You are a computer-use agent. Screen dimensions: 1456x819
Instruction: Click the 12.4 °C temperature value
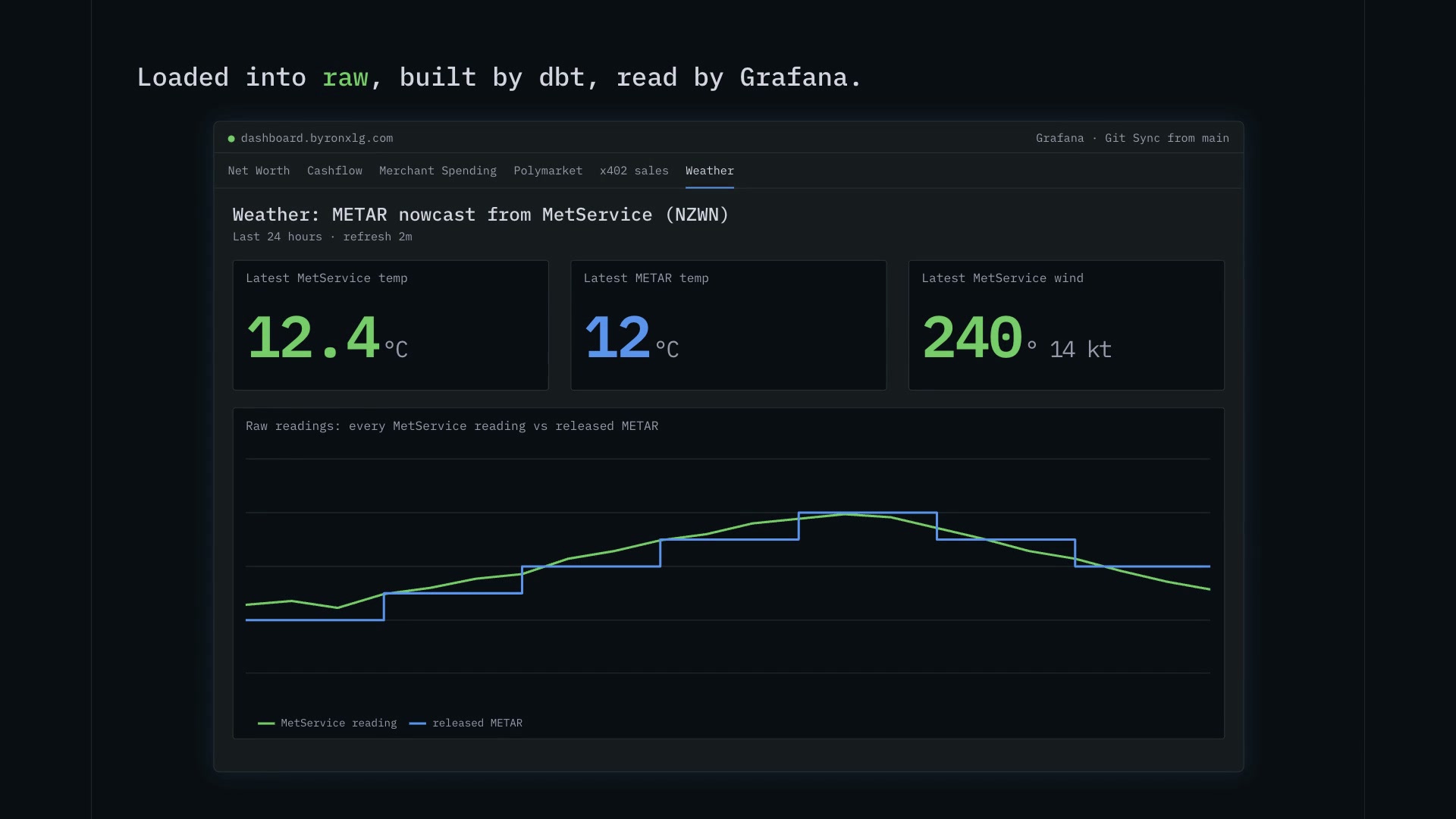tap(328, 337)
